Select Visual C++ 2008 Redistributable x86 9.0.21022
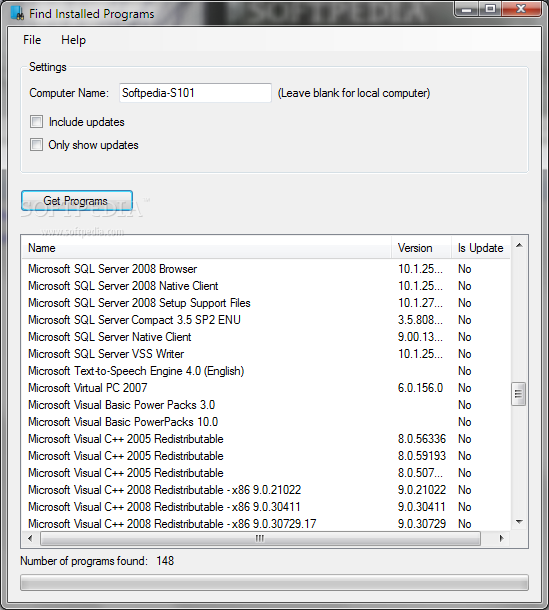The width and height of the screenshot is (549, 610). (266, 490)
